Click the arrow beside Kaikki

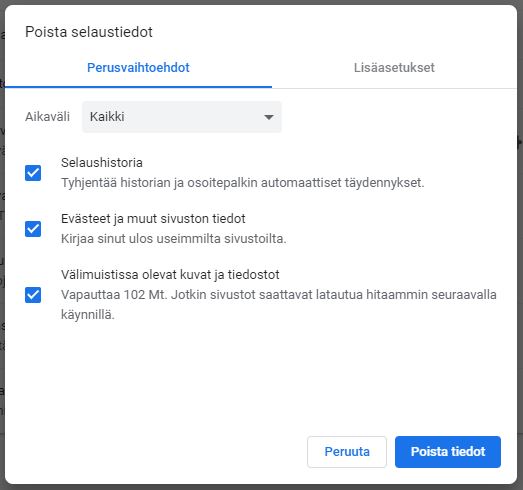(x=269, y=117)
